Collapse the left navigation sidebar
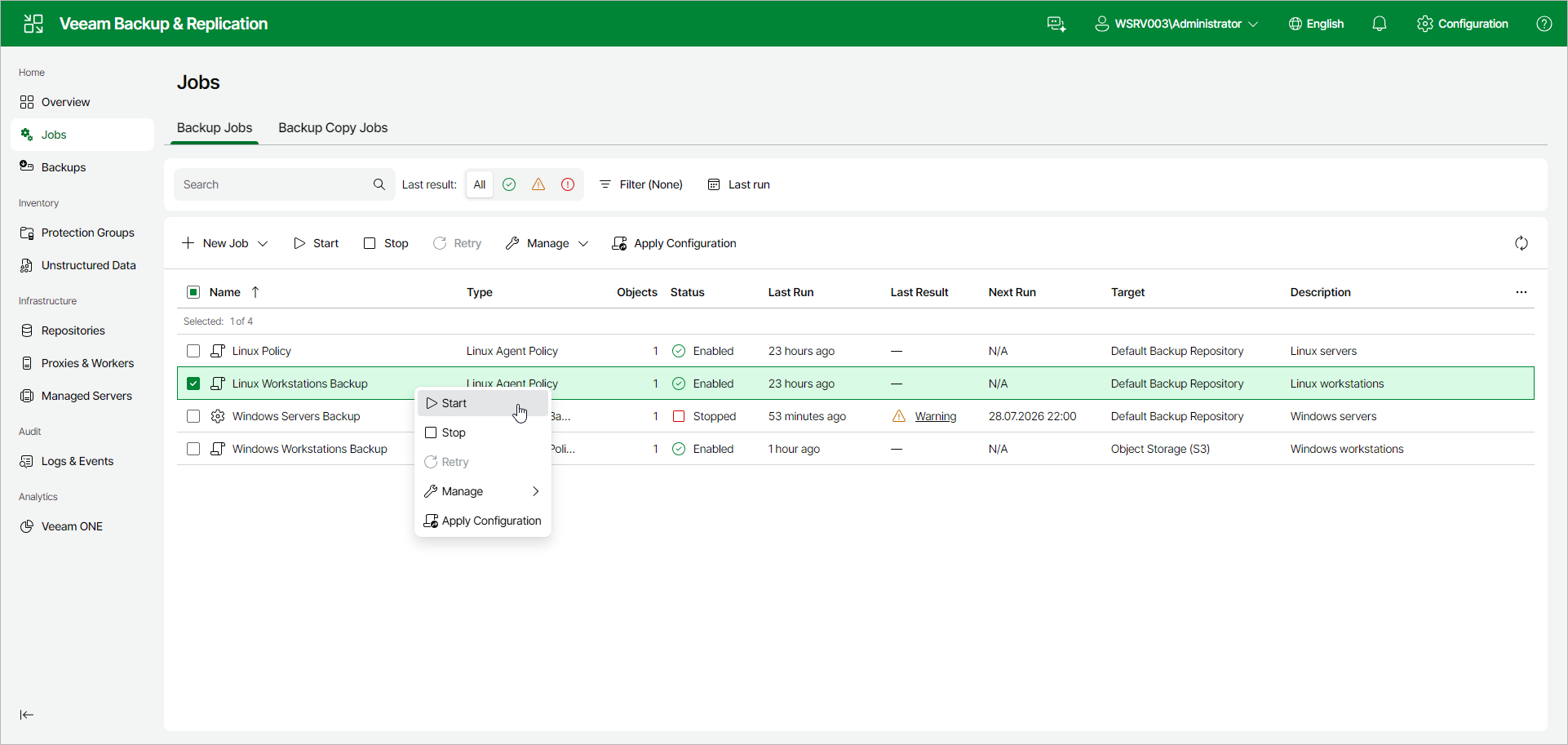Viewport: 1568px width, 745px height. click(27, 715)
